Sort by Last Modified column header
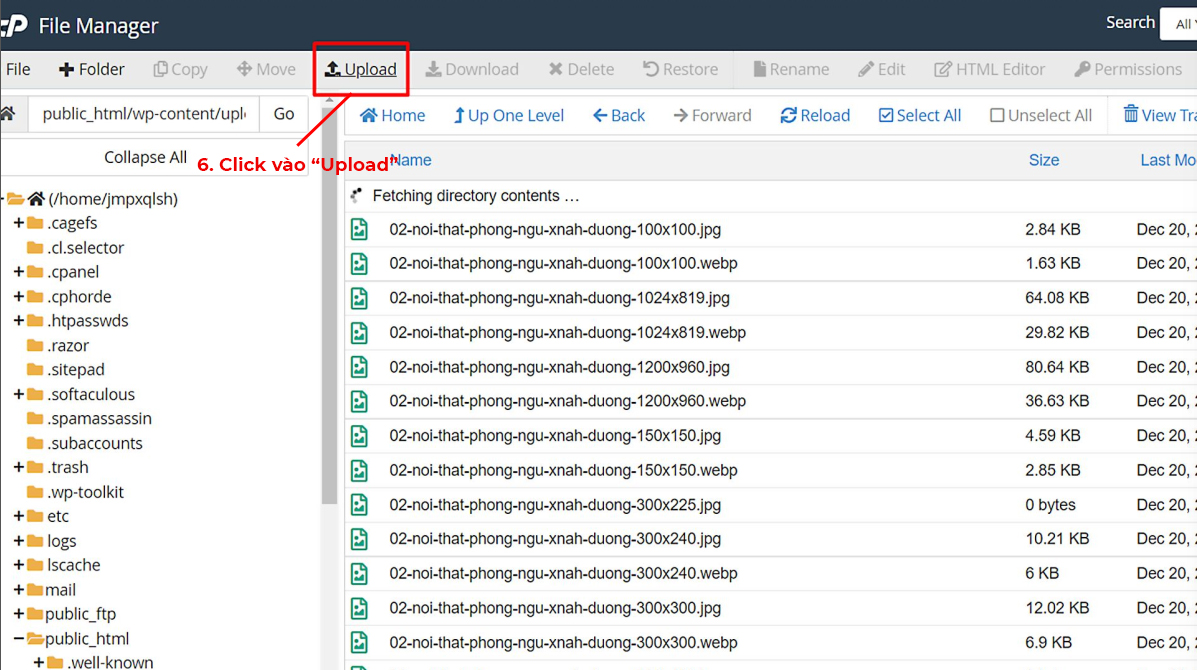The width and height of the screenshot is (1197, 670). click(x=1168, y=160)
